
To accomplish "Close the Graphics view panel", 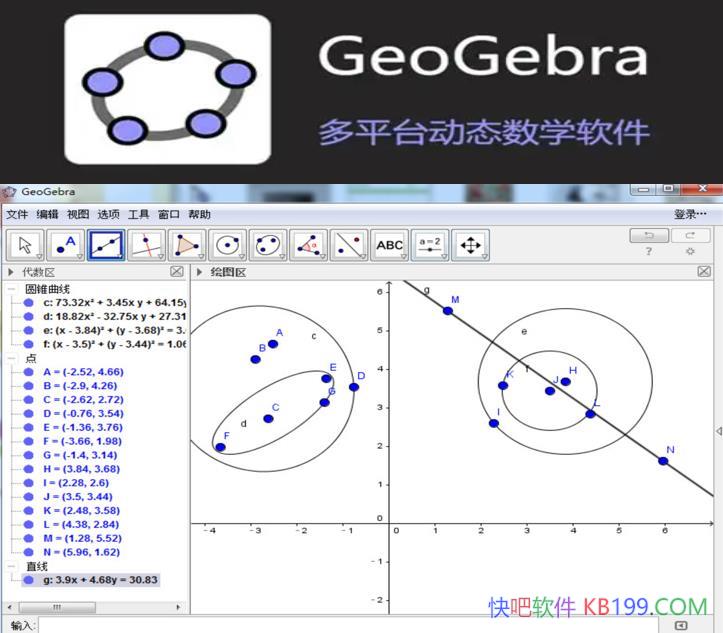I will click(x=704, y=272).
